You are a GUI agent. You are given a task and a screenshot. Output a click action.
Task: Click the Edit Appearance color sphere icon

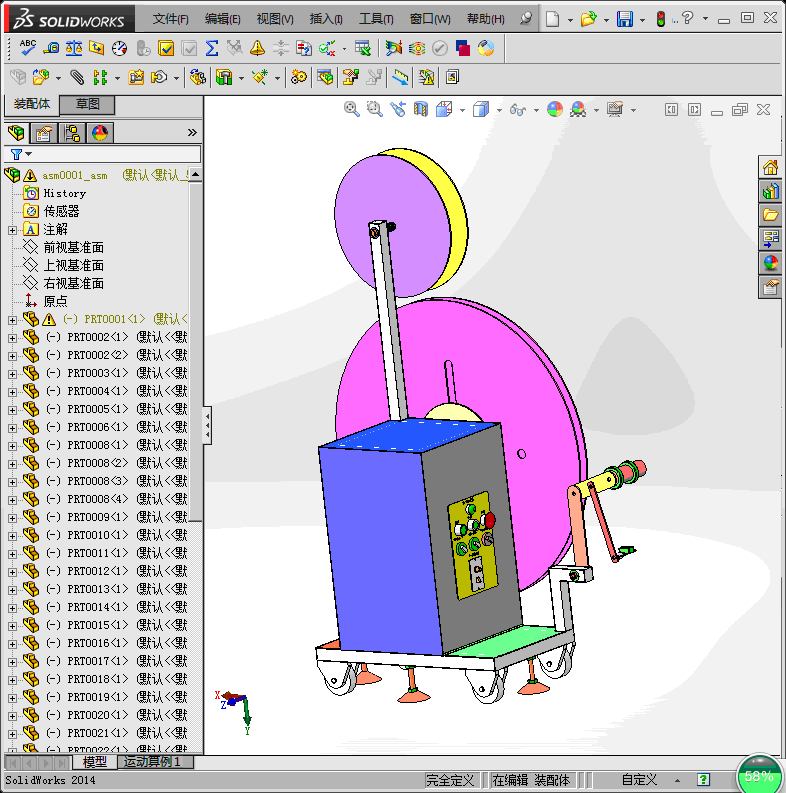coord(555,109)
